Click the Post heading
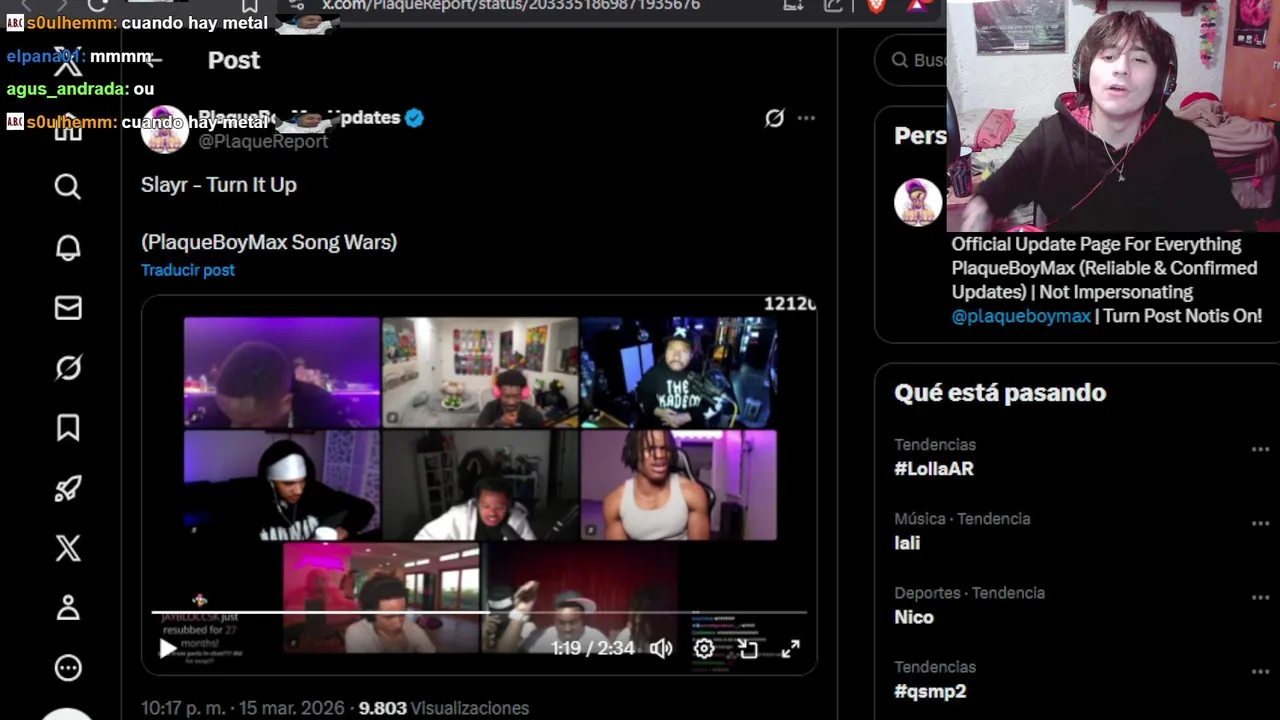Viewport: 1280px width, 720px height. pos(234,60)
